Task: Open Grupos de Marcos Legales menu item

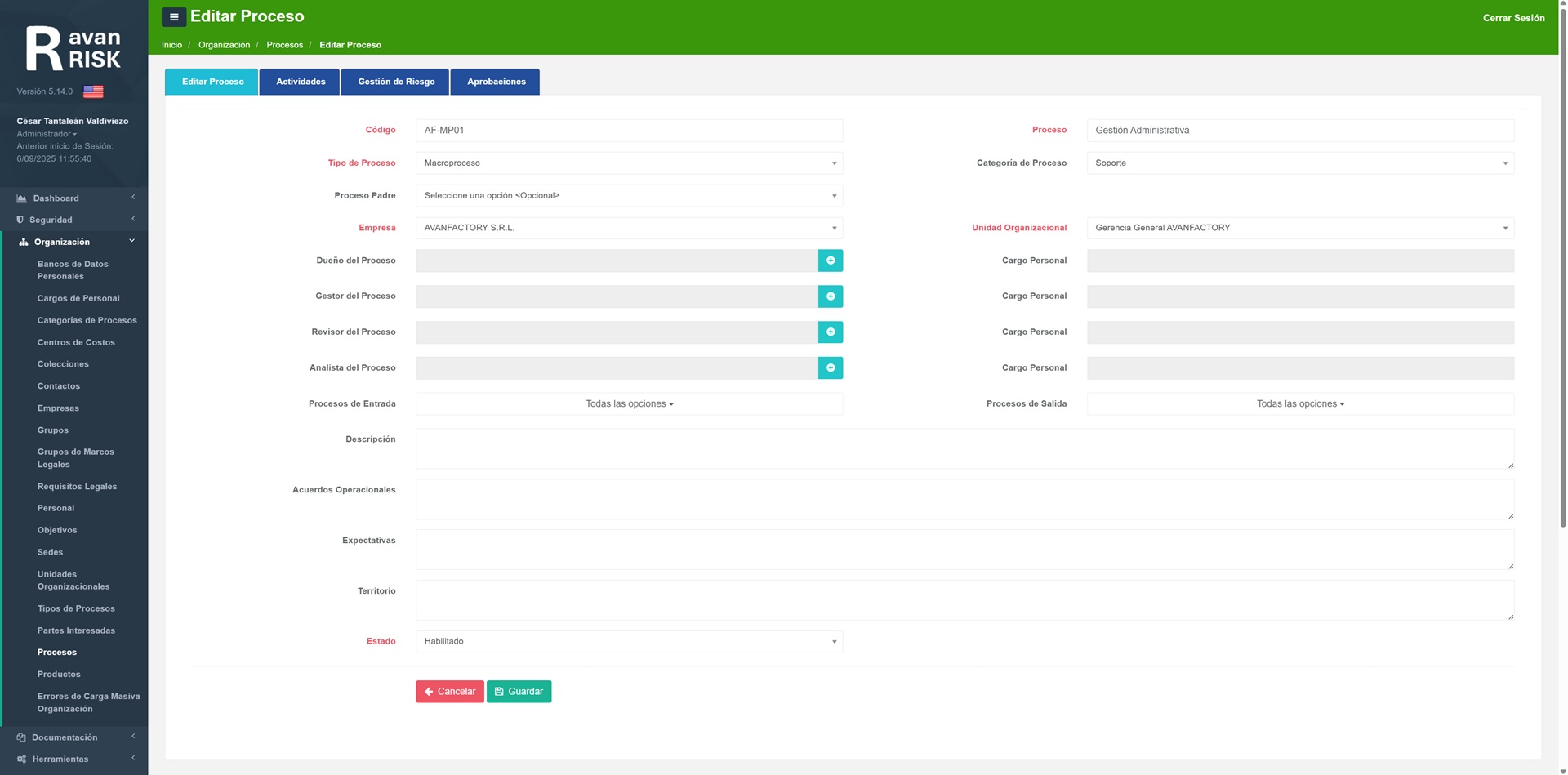Action: coord(75,458)
